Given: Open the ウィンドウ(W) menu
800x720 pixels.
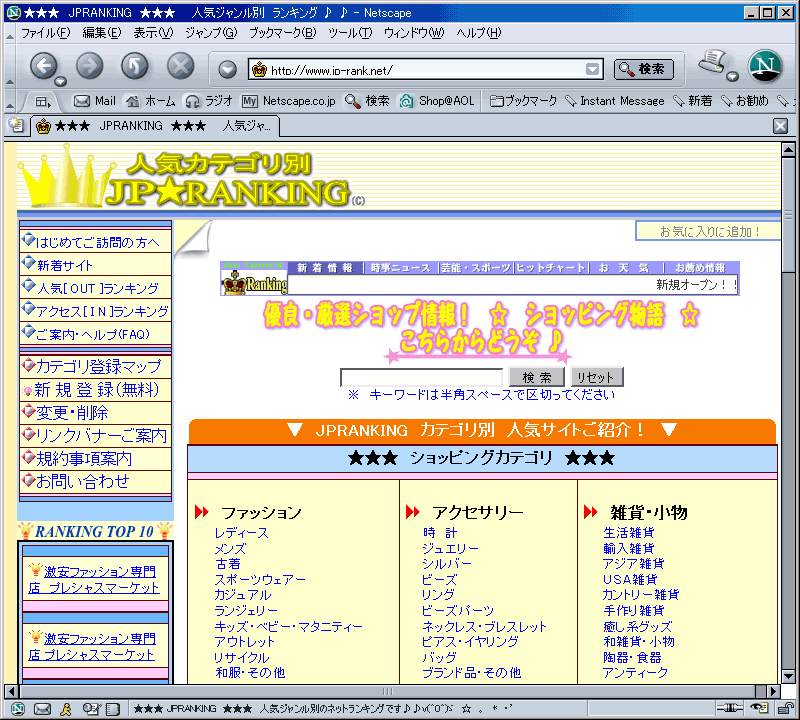Looking at the screenshot, I should pos(414,33).
